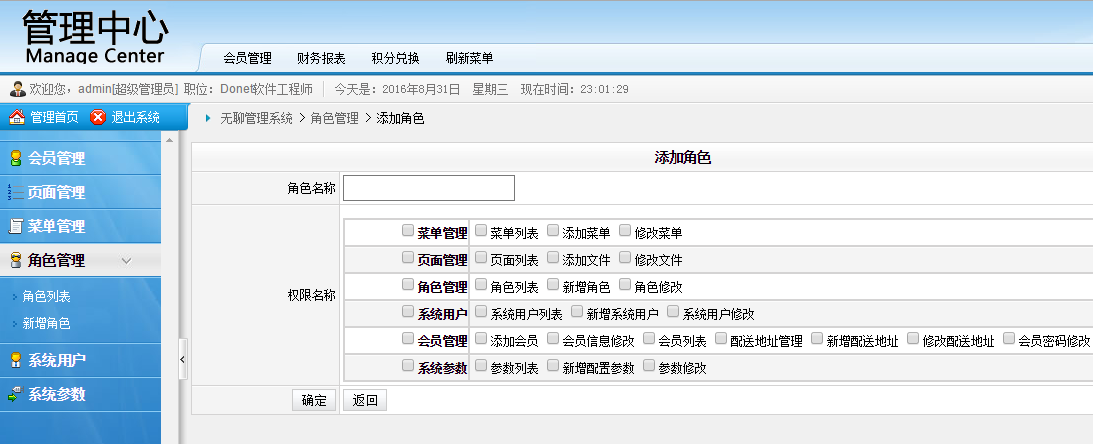This screenshot has height=444, width=1093.
Task: Click the 确定 submit button
Action: click(314, 400)
